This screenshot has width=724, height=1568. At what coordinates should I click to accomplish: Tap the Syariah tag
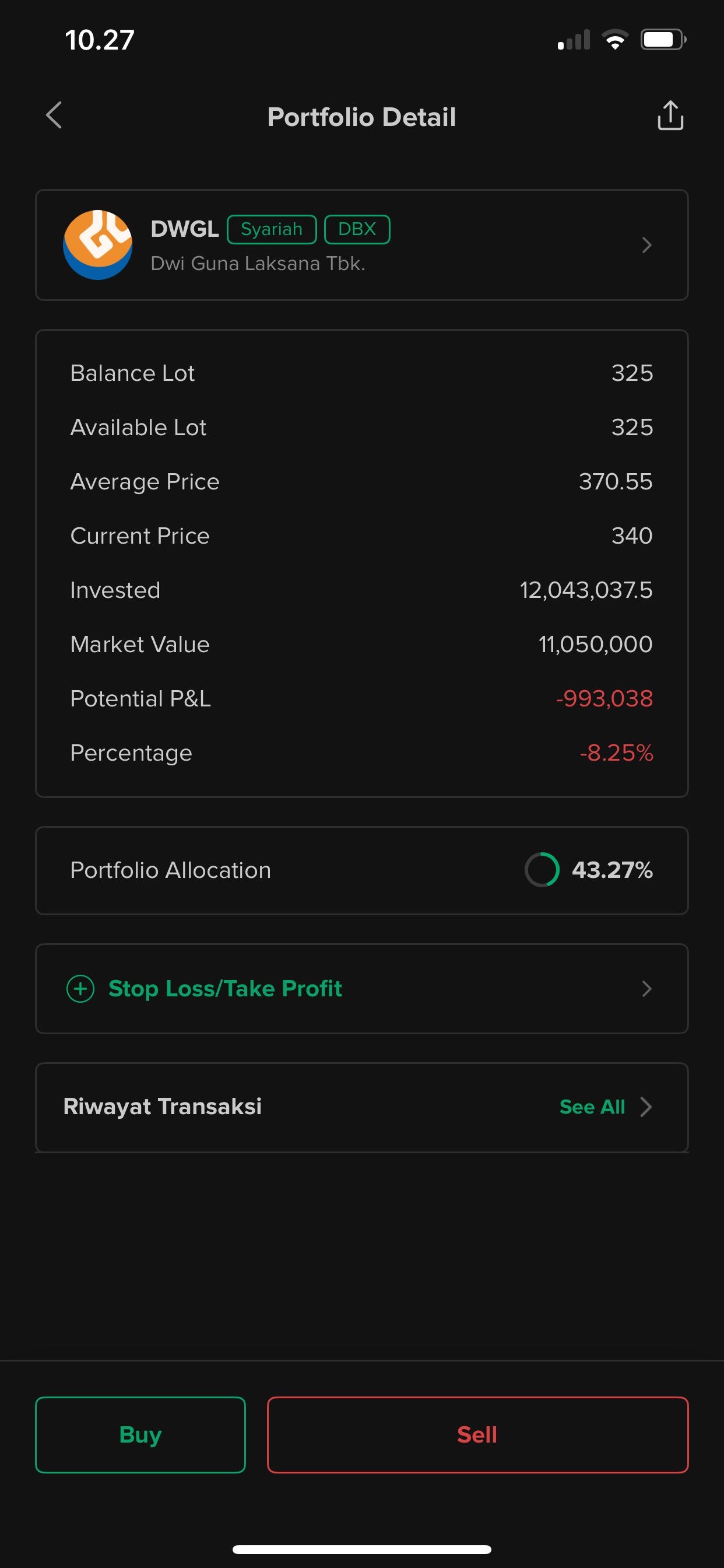point(271,229)
